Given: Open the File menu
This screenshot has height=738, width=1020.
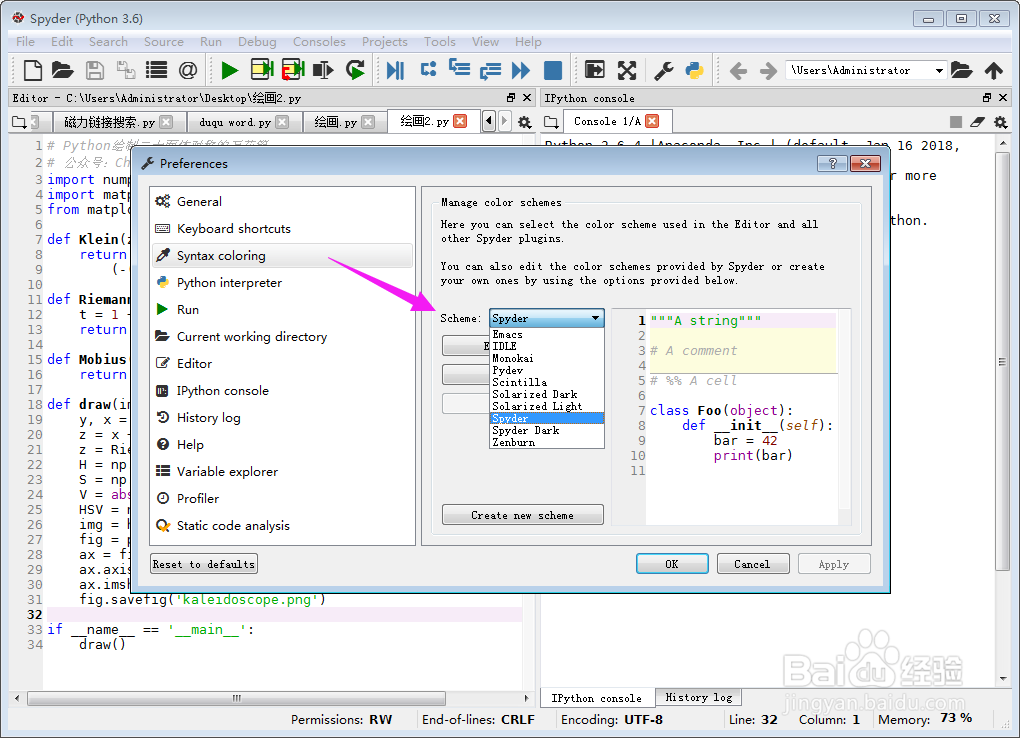Looking at the screenshot, I should [x=25, y=42].
